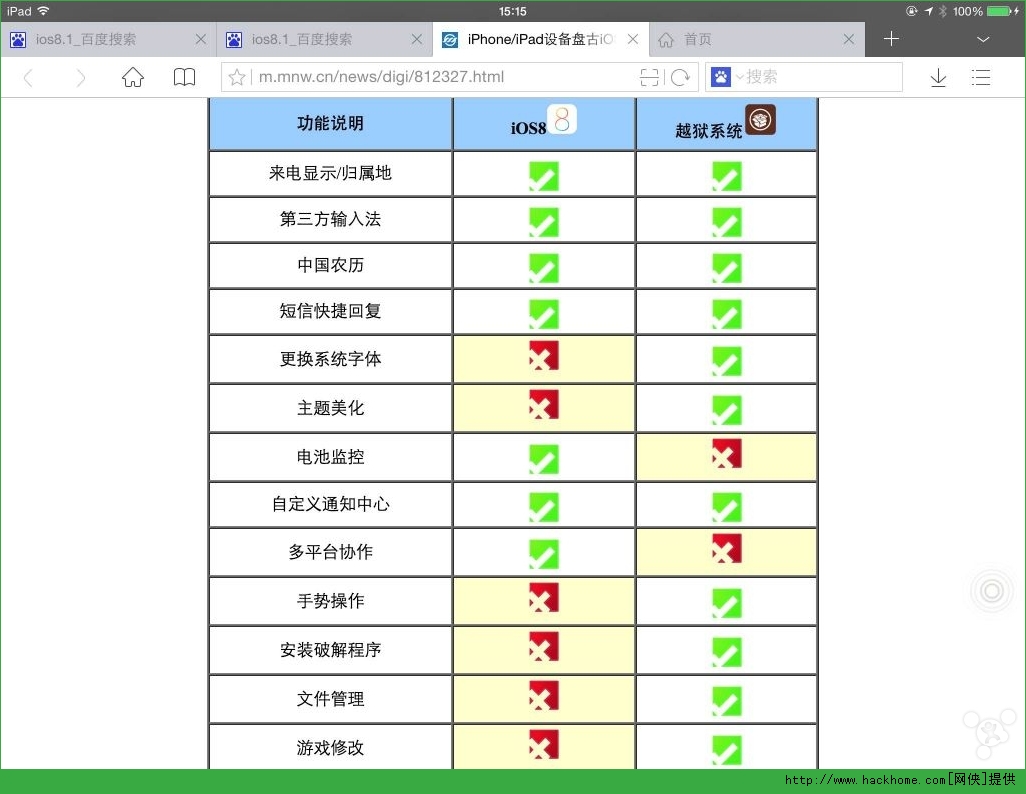Expand the tab overview chevron
Image resolution: width=1026 pixels, height=794 pixels.
point(982,39)
